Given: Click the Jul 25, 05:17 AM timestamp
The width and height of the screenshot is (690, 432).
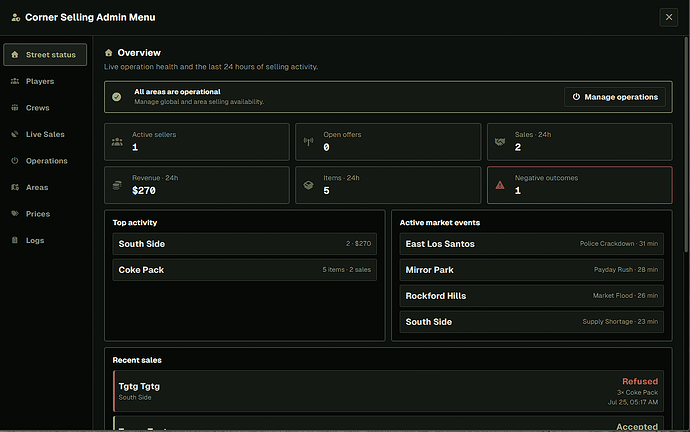Looking at the screenshot, I should point(633,402).
